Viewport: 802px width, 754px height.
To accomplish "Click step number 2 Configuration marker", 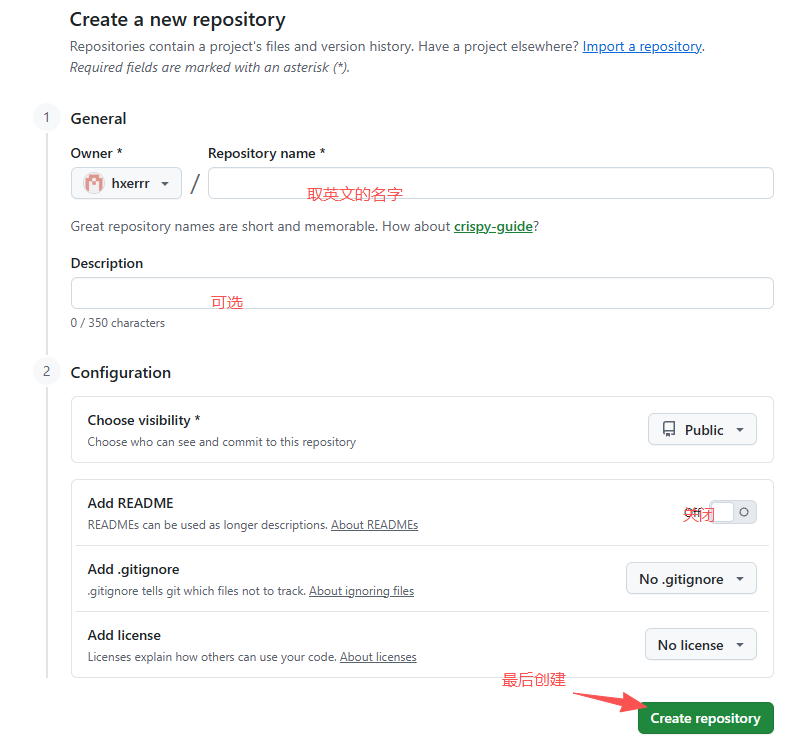I will (47, 371).
